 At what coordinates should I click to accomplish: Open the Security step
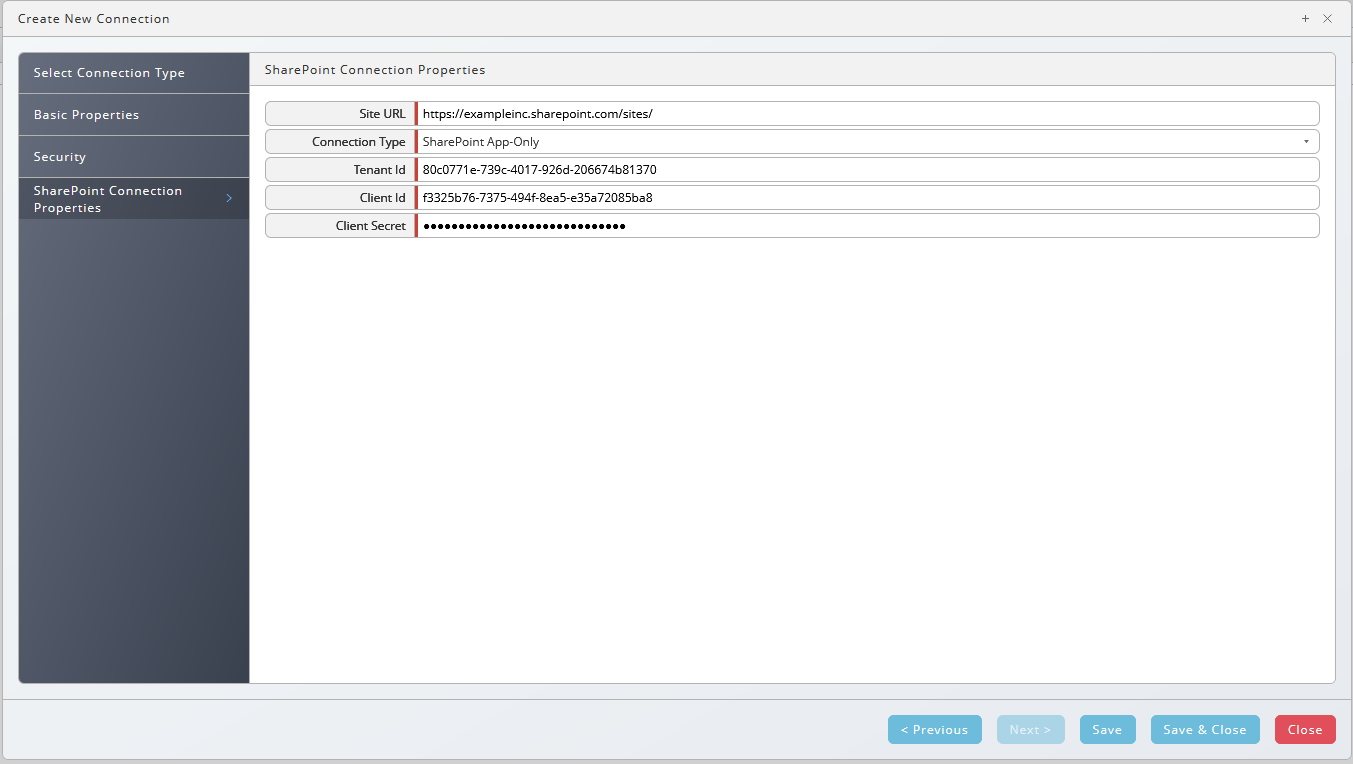[134, 157]
